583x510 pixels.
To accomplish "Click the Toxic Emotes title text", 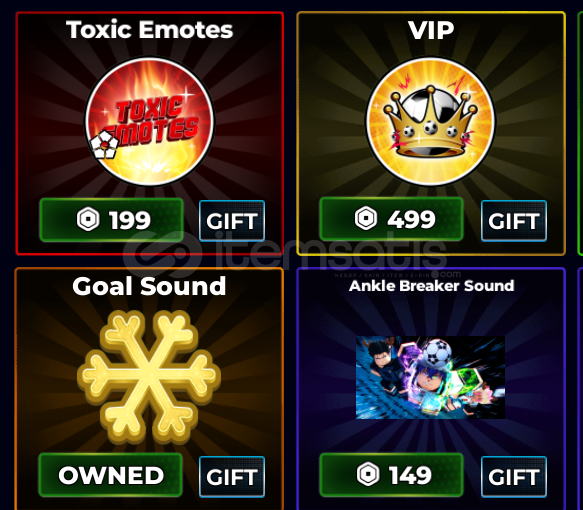I will [149, 29].
